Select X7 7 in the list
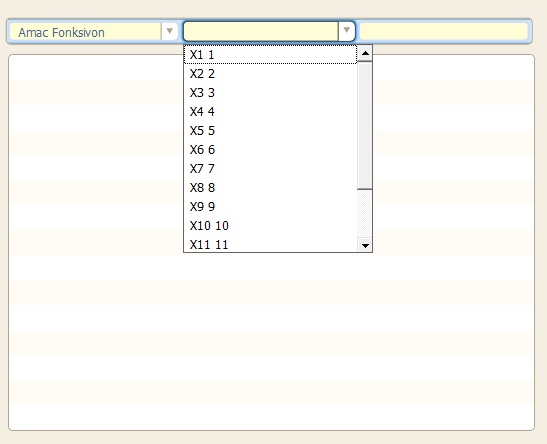The image size is (547, 444). click(270, 169)
